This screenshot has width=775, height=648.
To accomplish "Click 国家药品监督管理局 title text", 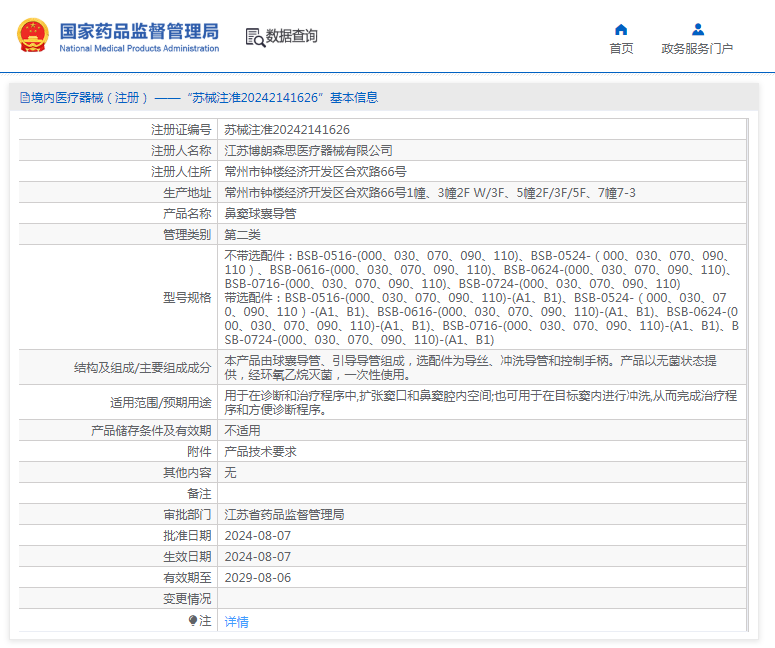I will (x=139, y=31).
